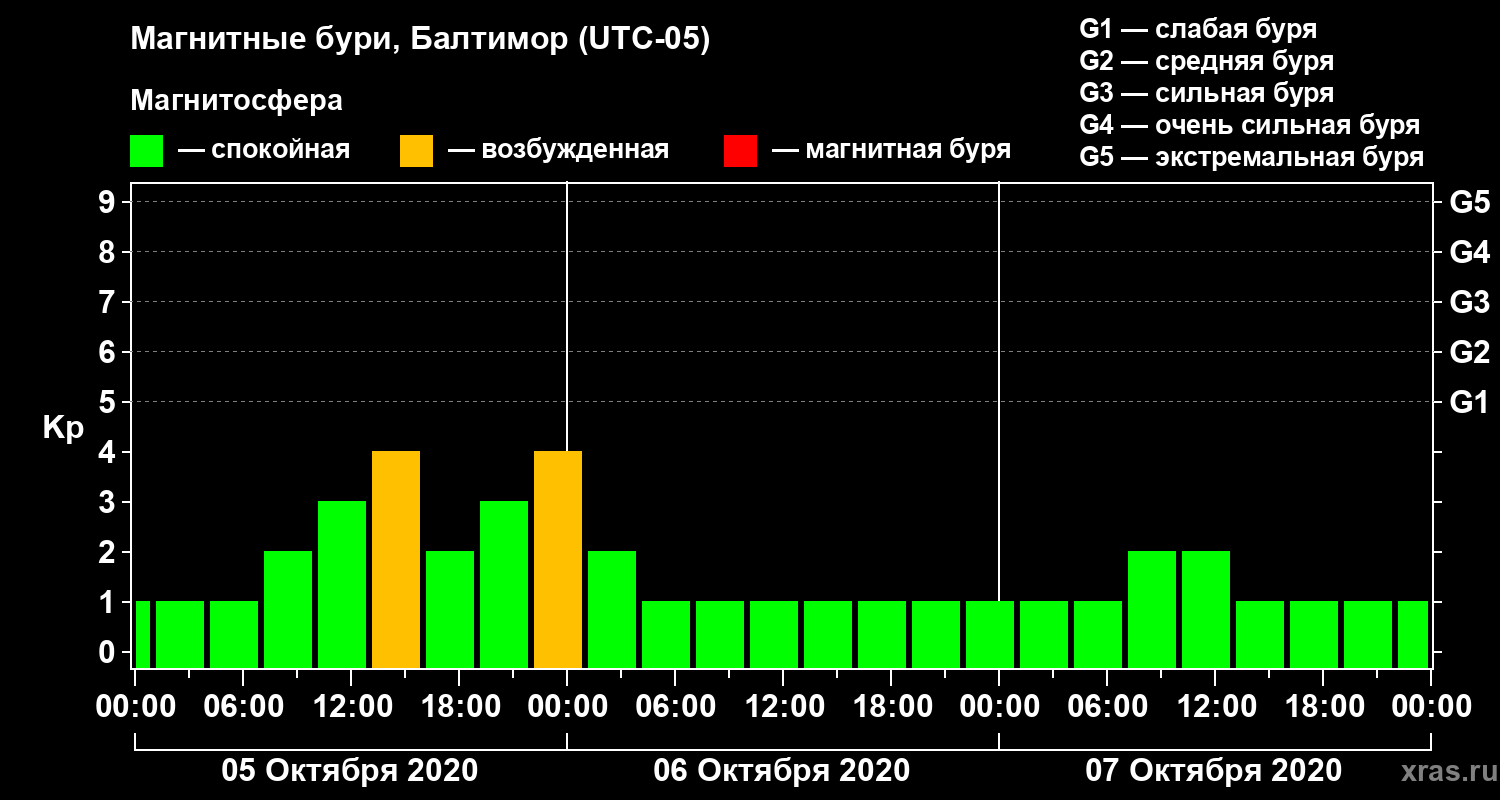Click the green Kp 3 bar after 18:00 on 05 Октября
This screenshot has width=1500, height=800.
504,585
